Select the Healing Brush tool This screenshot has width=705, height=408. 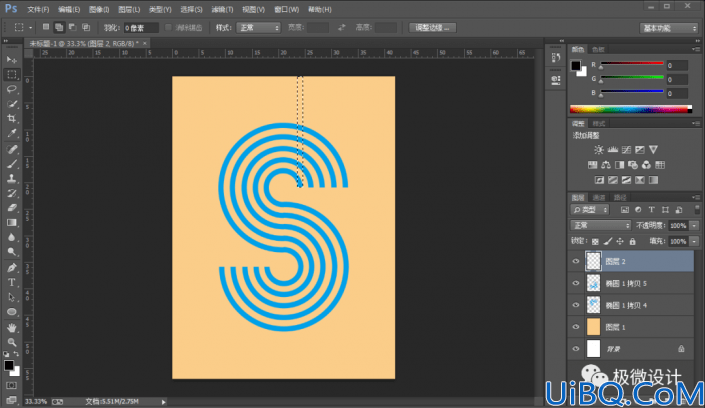pos(12,149)
